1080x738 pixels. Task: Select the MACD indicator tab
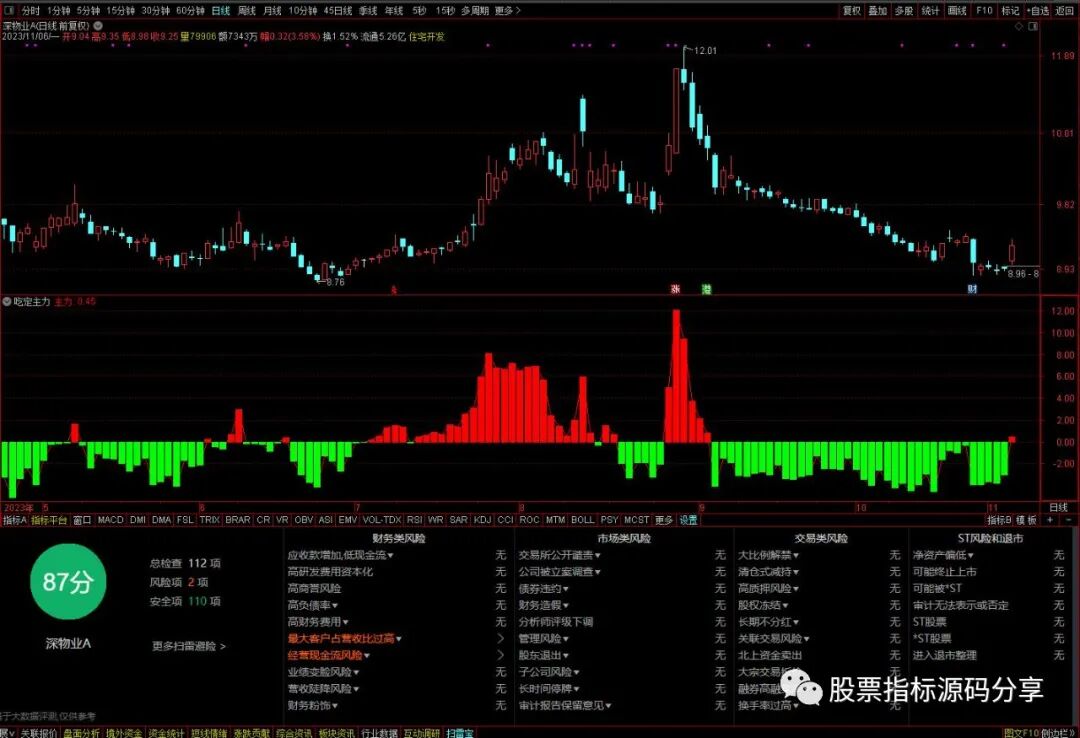coord(110,520)
